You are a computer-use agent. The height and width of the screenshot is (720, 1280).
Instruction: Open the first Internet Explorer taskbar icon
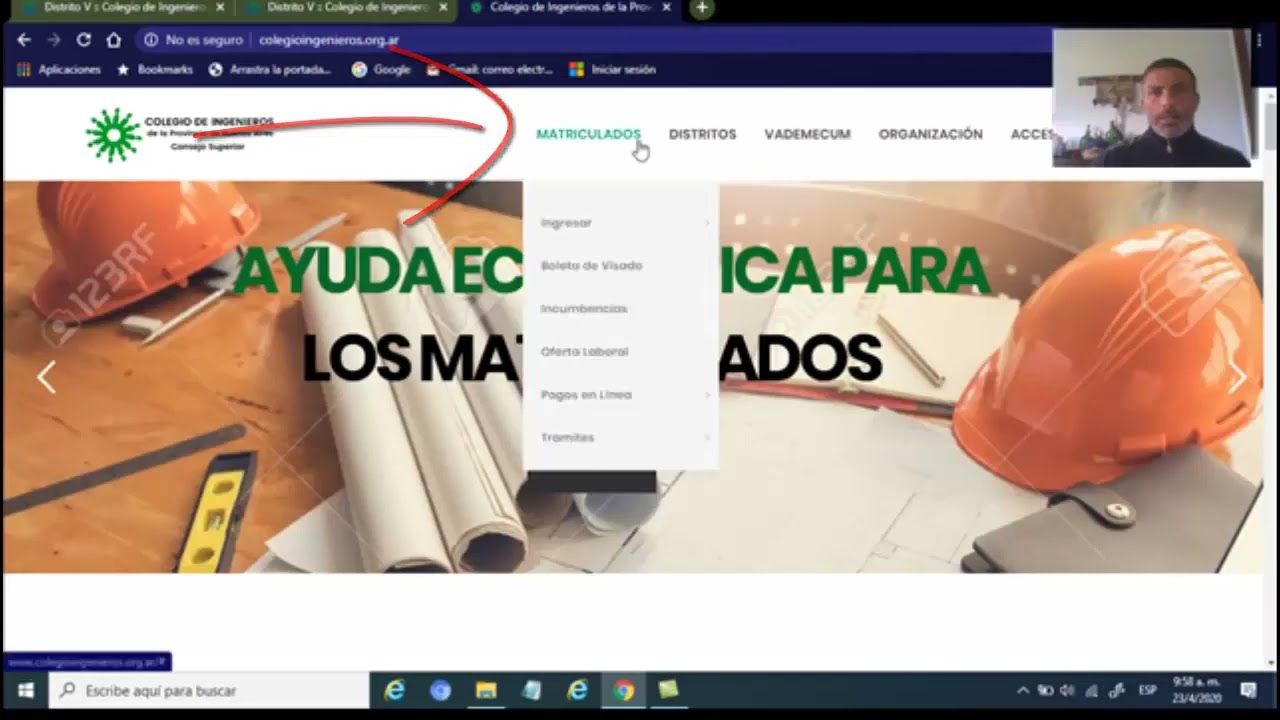click(395, 690)
